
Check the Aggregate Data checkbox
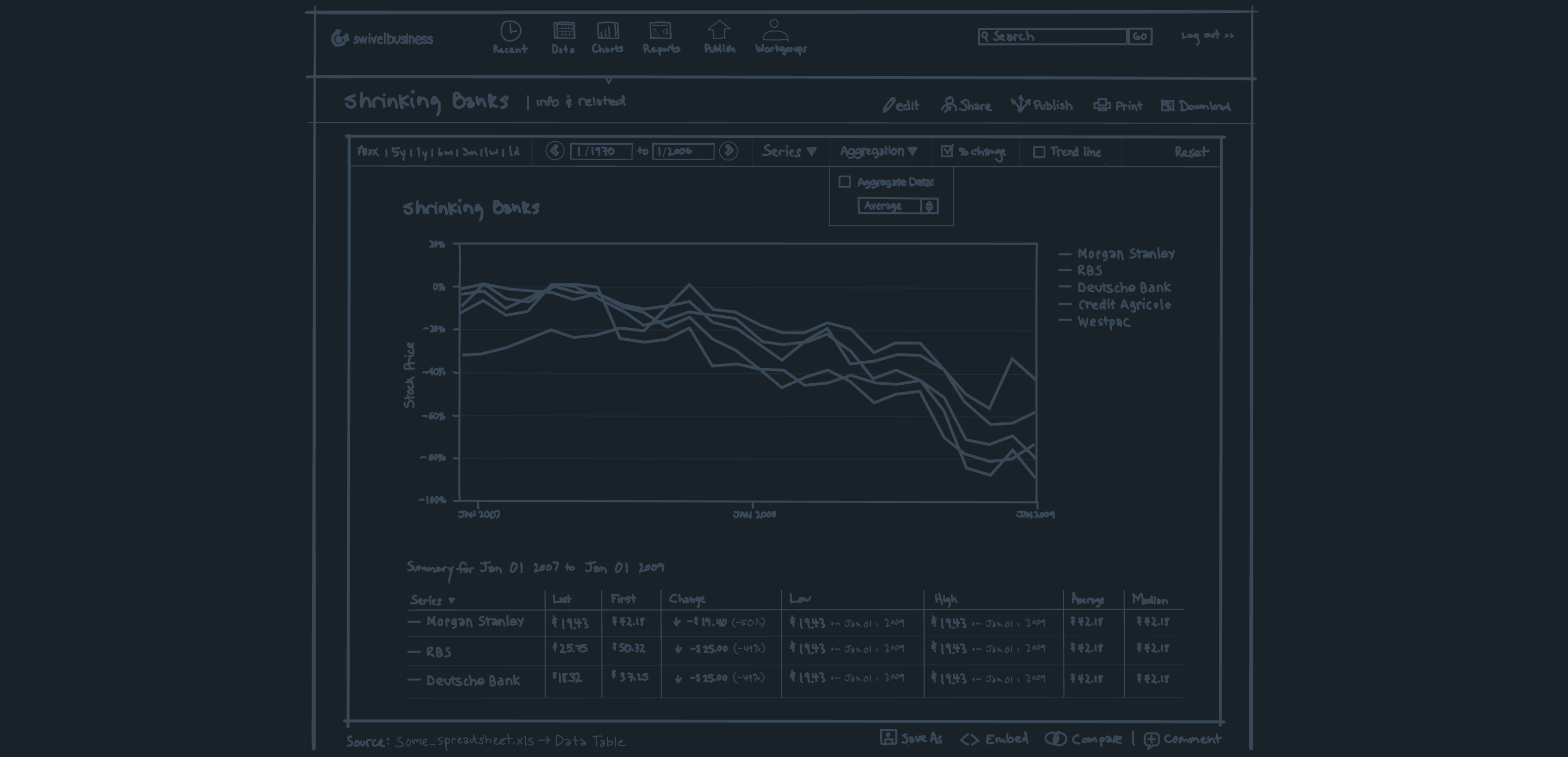pyautogui.click(x=845, y=182)
